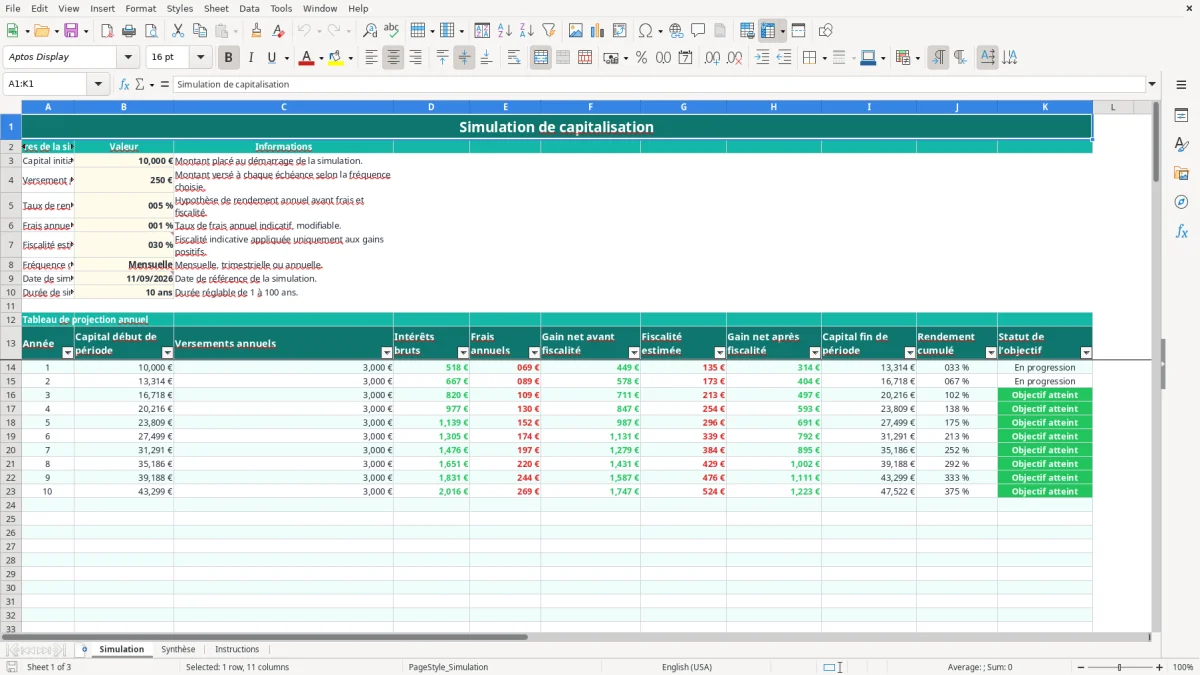This screenshot has width=1200, height=675.
Task: Sort ascending with the A-Z icon
Action: coord(505,31)
